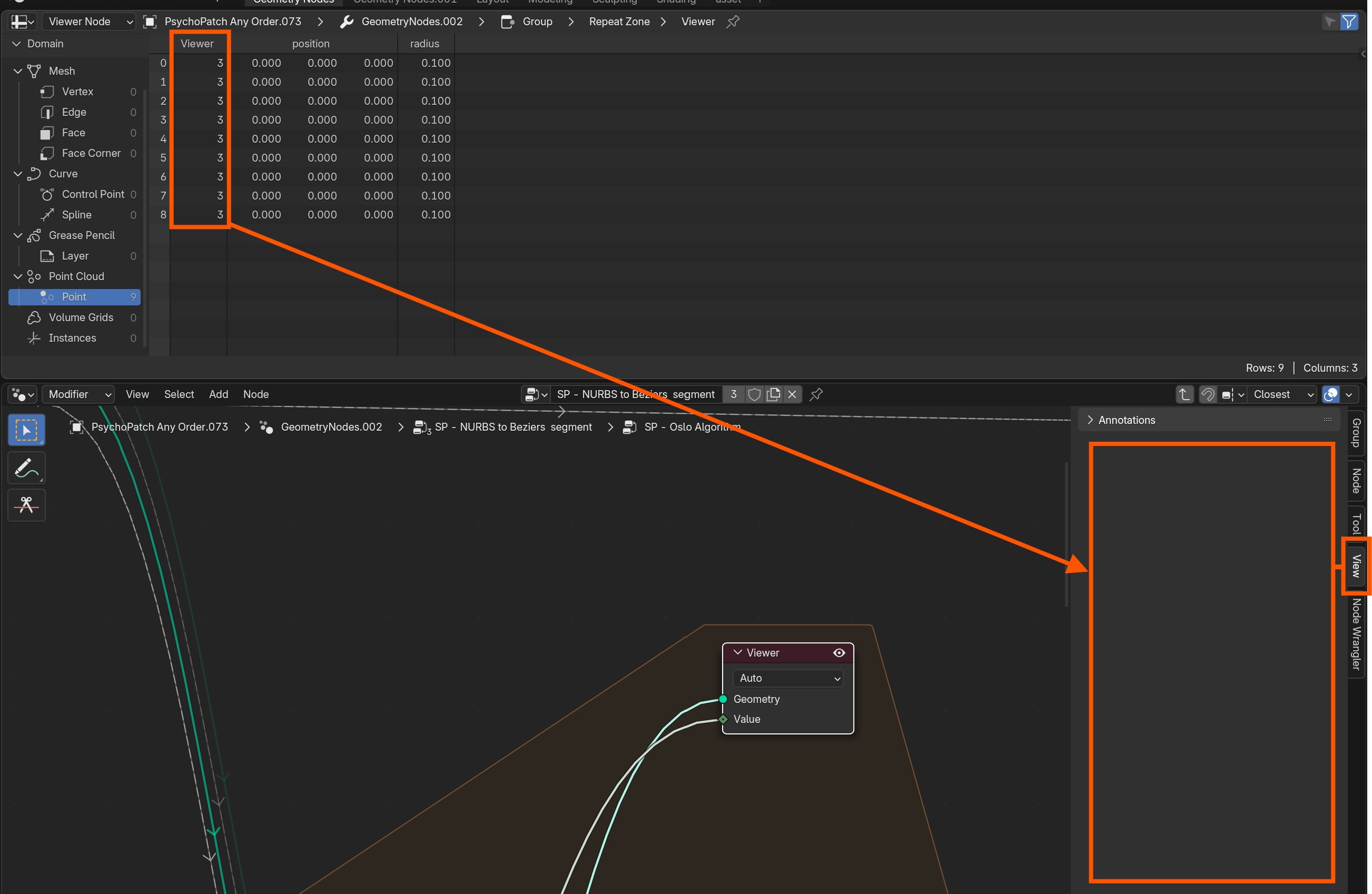
Task: Click the node group user count 3
Action: click(733, 394)
